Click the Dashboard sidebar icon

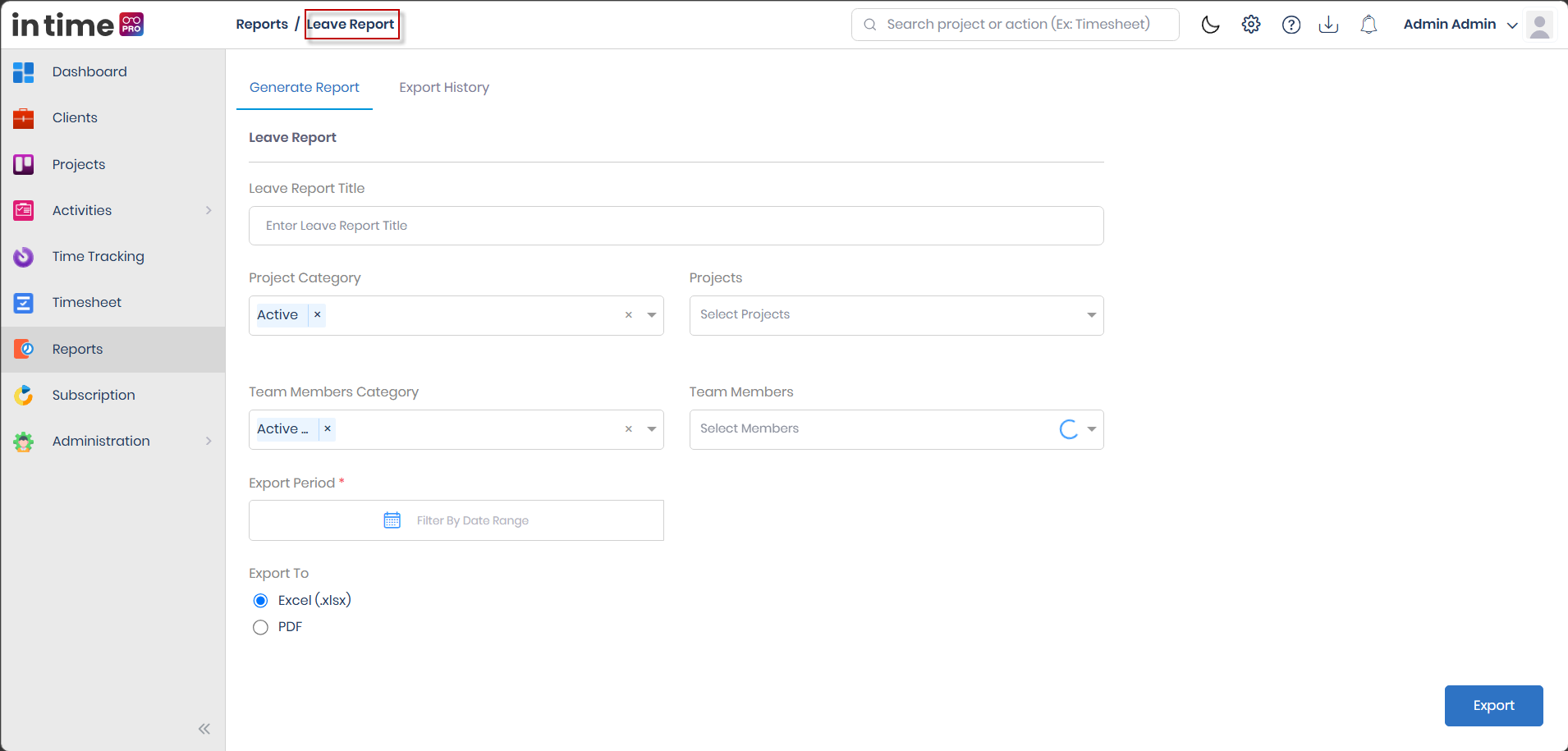[x=23, y=72]
